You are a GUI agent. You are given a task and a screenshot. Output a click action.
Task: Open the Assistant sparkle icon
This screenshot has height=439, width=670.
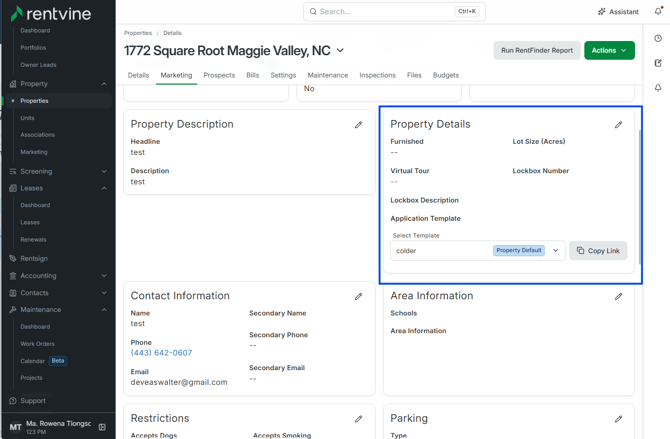point(602,12)
